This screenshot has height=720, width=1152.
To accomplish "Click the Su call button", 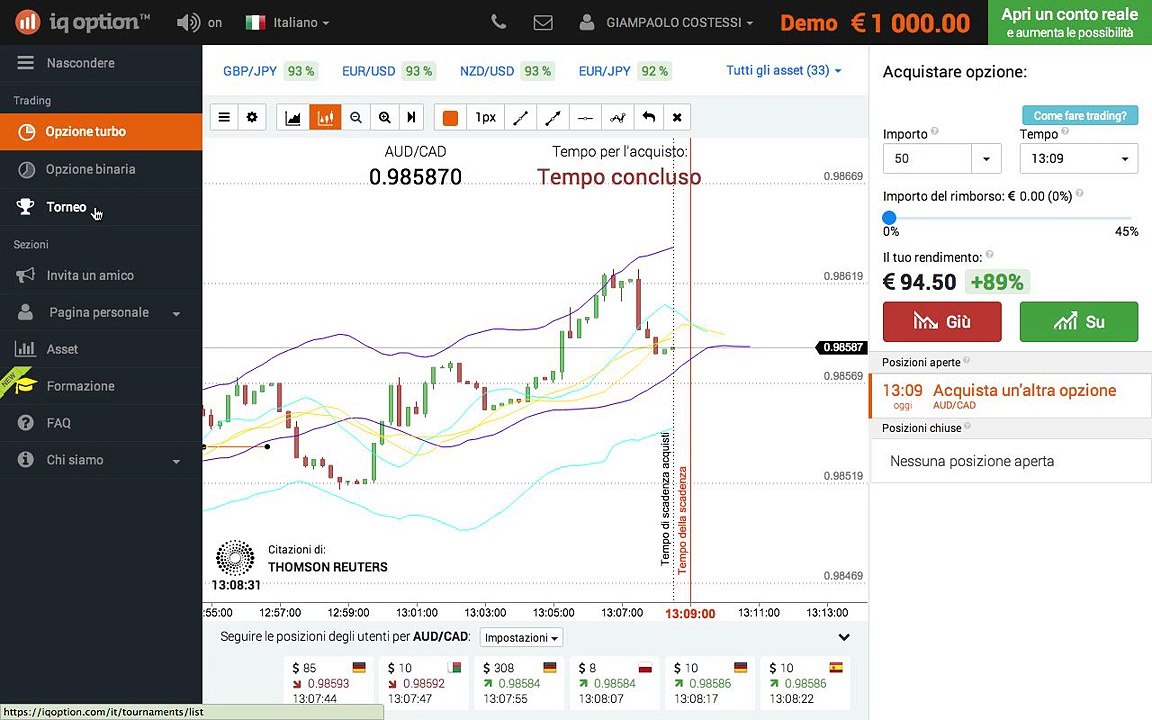I will 1079,322.
